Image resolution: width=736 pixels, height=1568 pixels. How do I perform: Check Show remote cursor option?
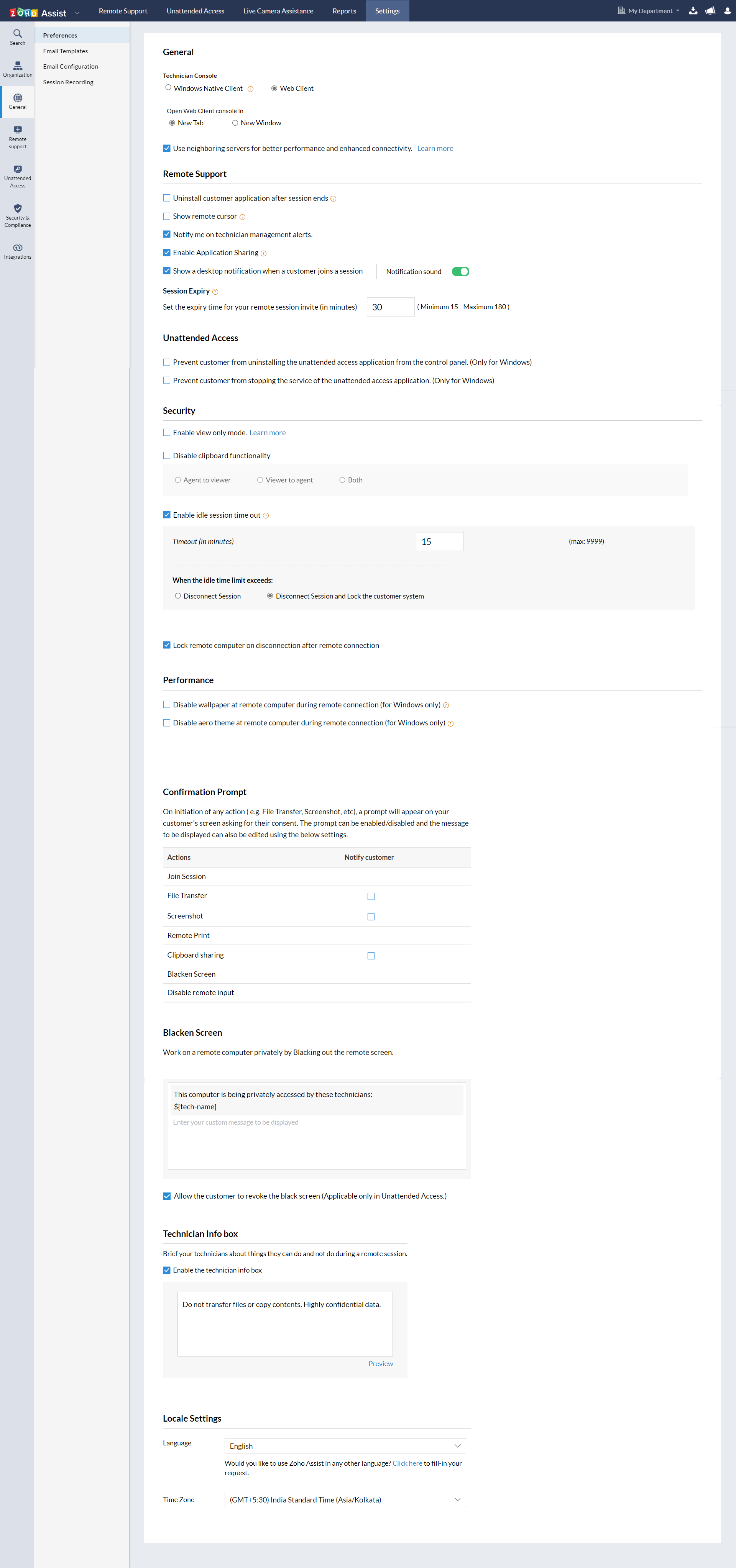[167, 216]
